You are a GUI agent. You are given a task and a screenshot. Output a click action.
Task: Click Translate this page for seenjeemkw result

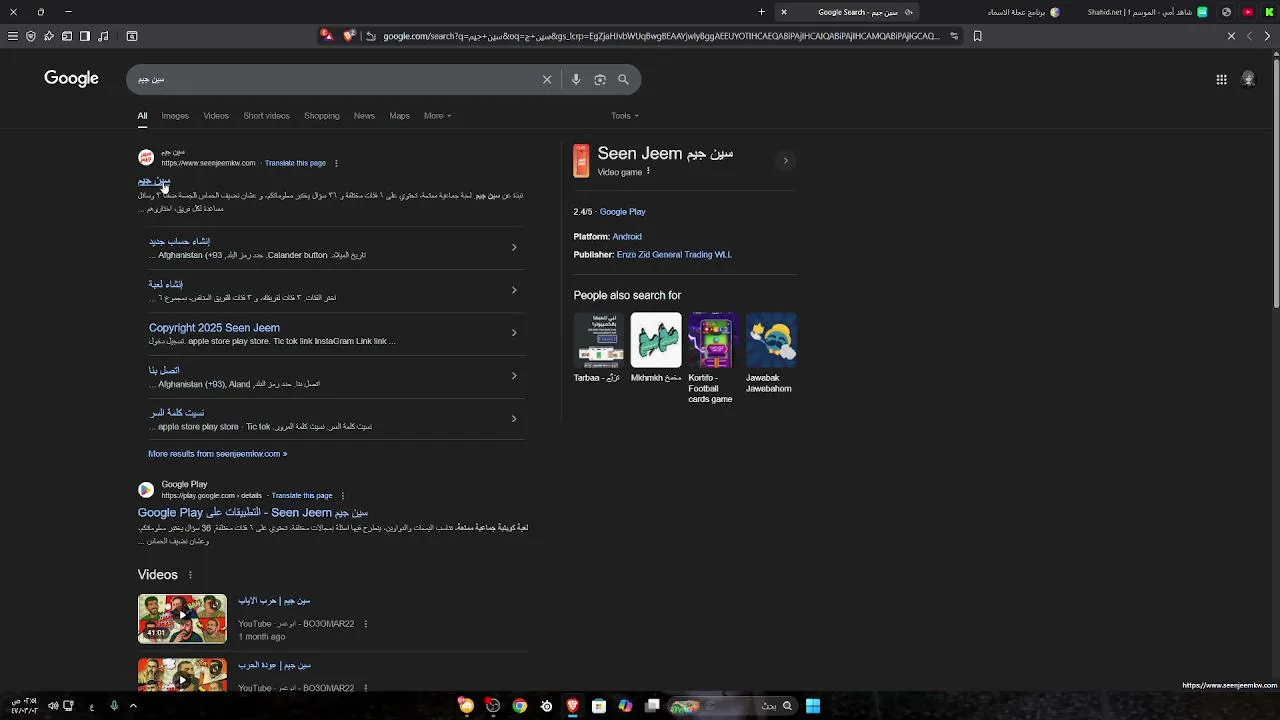coord(296,163)
